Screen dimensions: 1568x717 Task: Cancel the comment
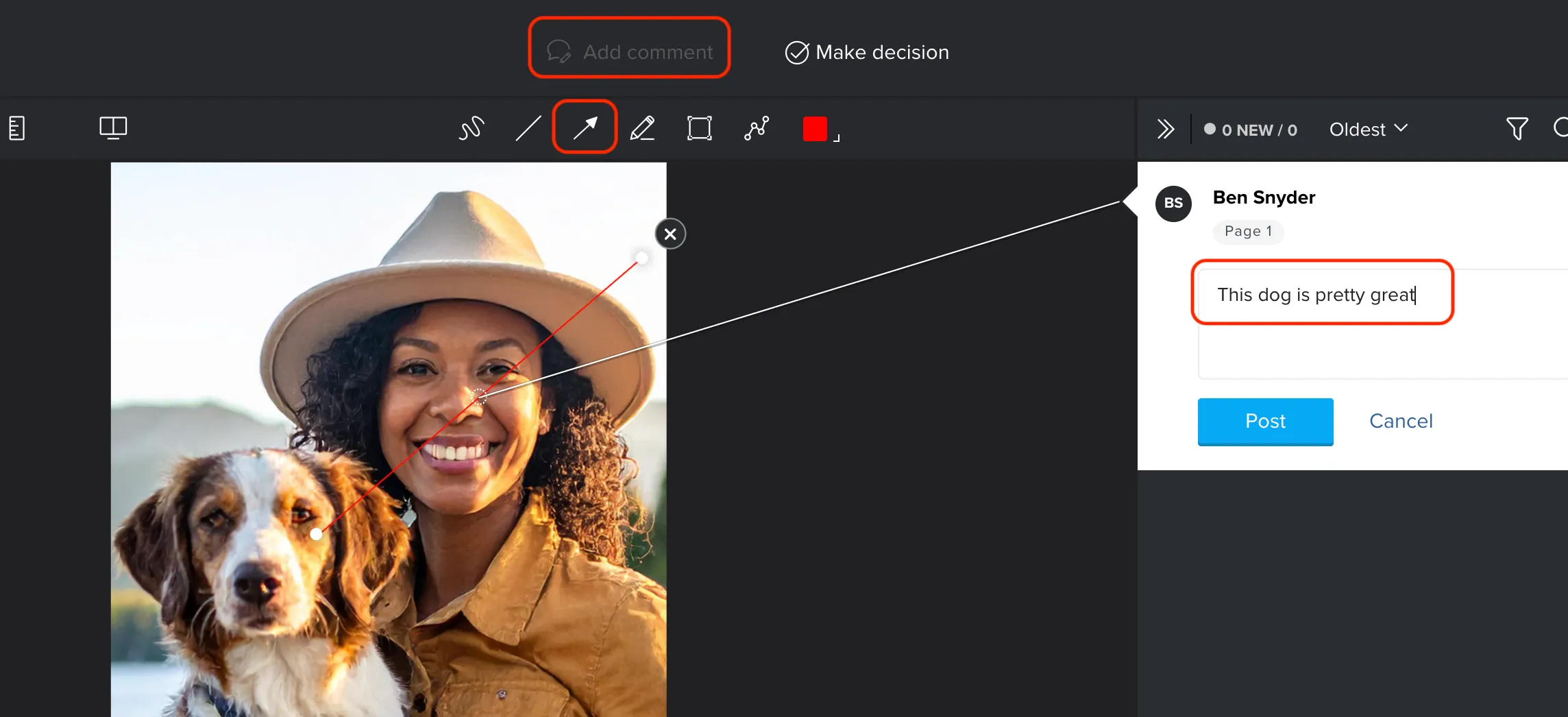click(1401, 421)
